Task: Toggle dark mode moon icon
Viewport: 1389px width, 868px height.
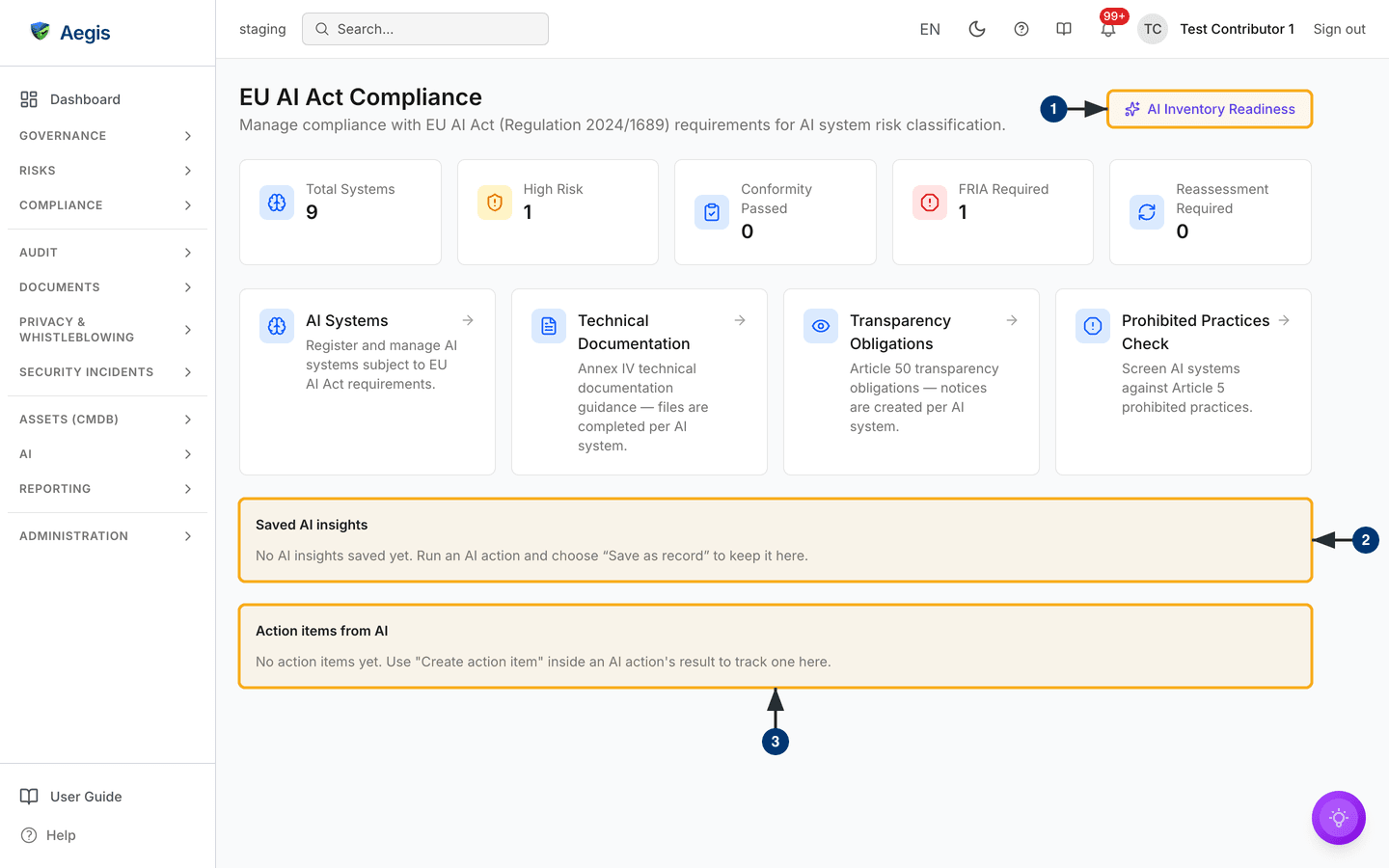Action: [977, 29]
